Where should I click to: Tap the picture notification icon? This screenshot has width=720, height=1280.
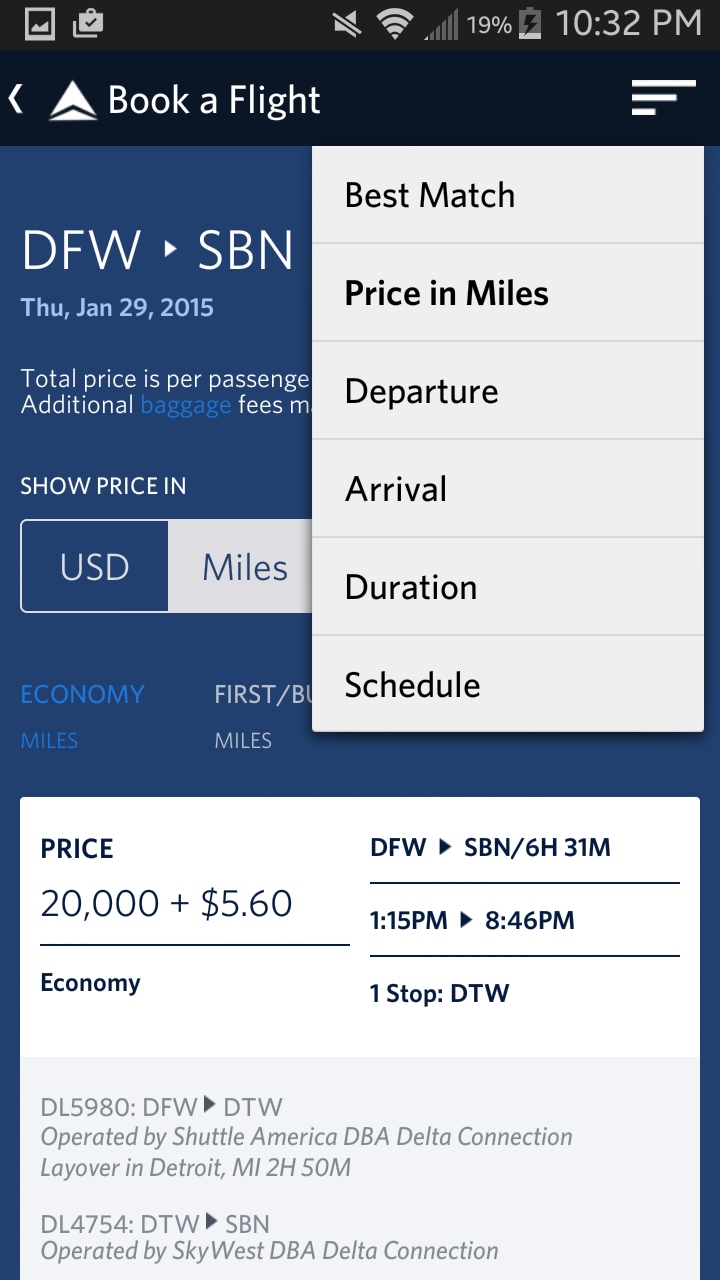click(x=40, y=24)
